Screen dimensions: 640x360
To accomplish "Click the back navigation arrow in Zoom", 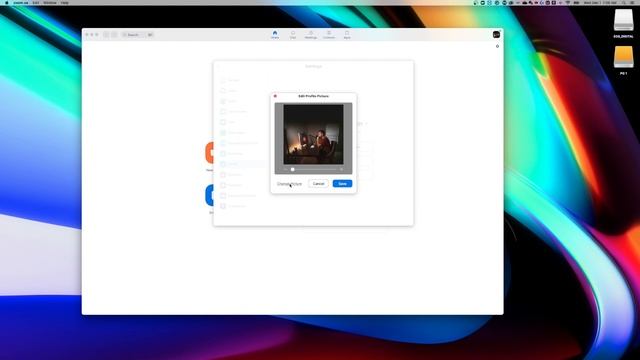I will (106, 35).
